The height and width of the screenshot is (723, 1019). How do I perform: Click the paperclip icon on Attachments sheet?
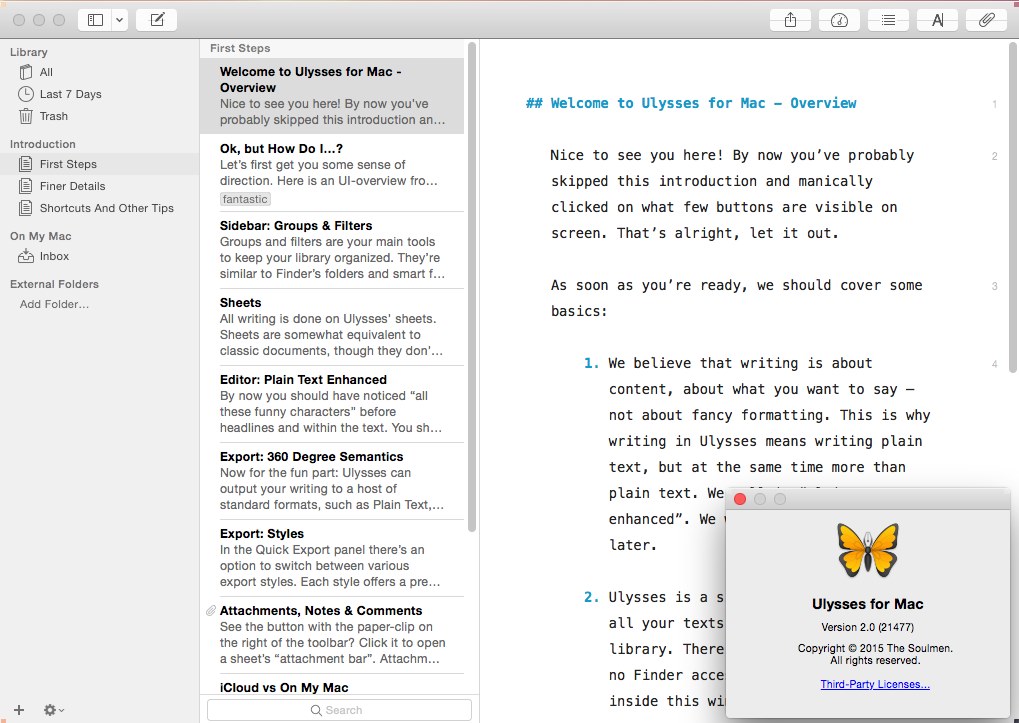(211, 611)
